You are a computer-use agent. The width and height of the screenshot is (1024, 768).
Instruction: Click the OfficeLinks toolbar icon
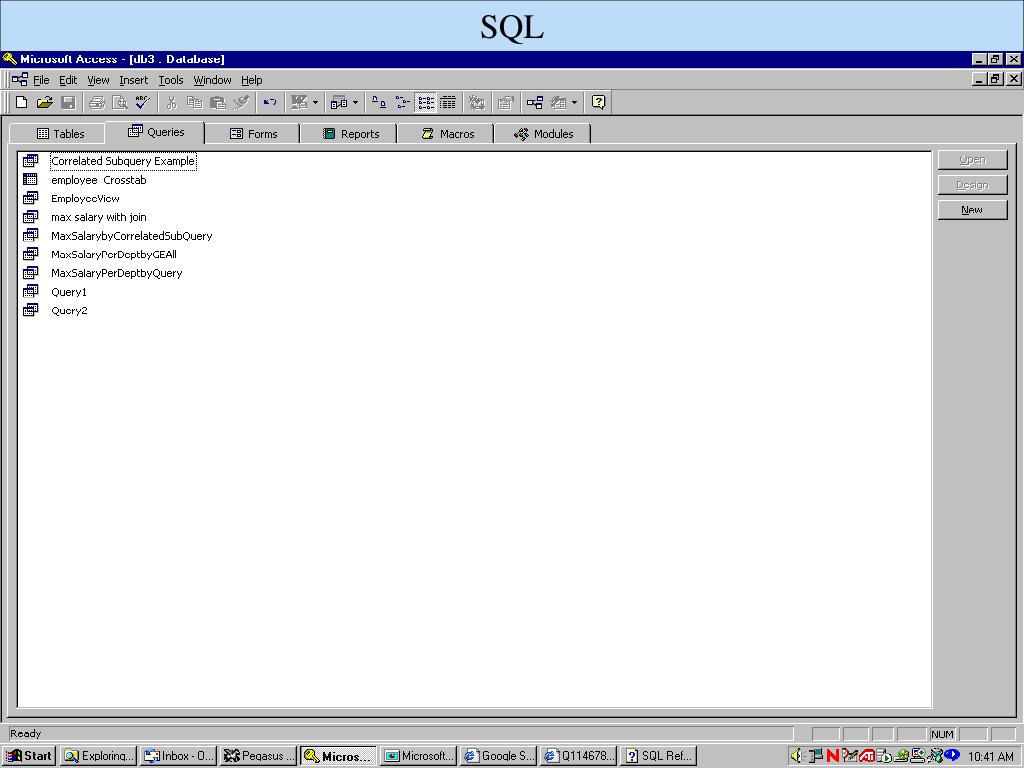point(299,103)
